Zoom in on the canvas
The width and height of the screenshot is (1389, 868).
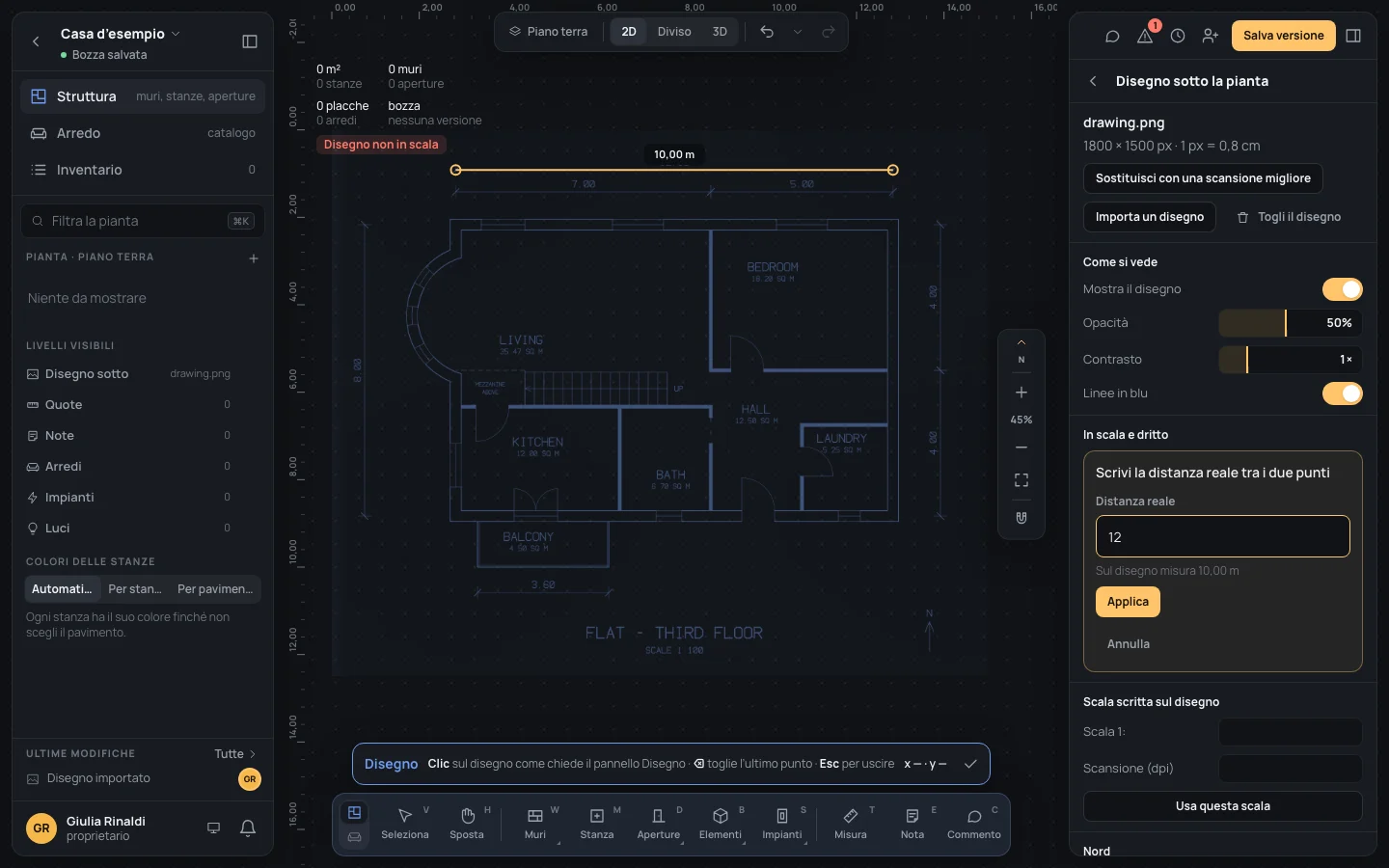(1021, 393)
